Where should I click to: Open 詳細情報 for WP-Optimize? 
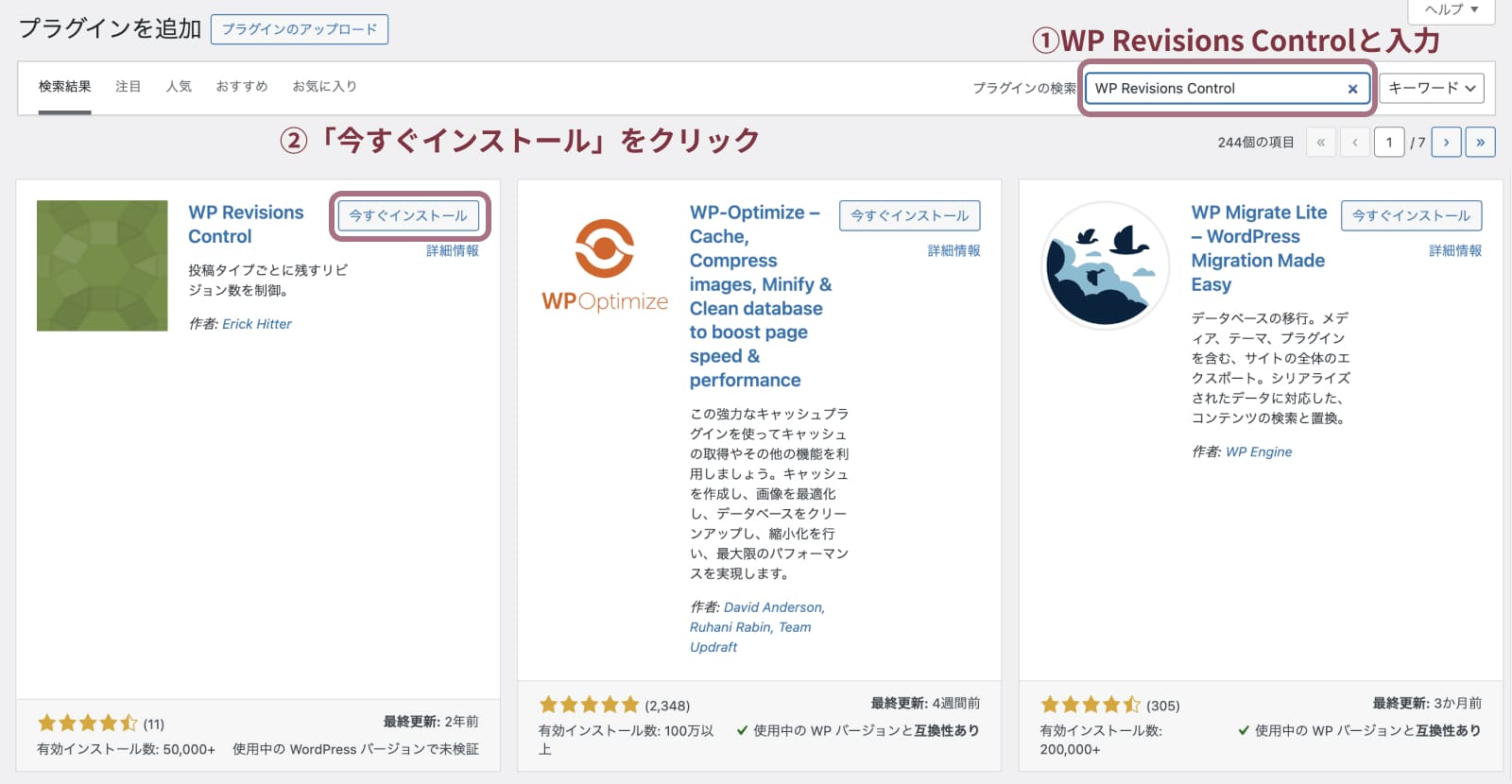coord(954,251)
